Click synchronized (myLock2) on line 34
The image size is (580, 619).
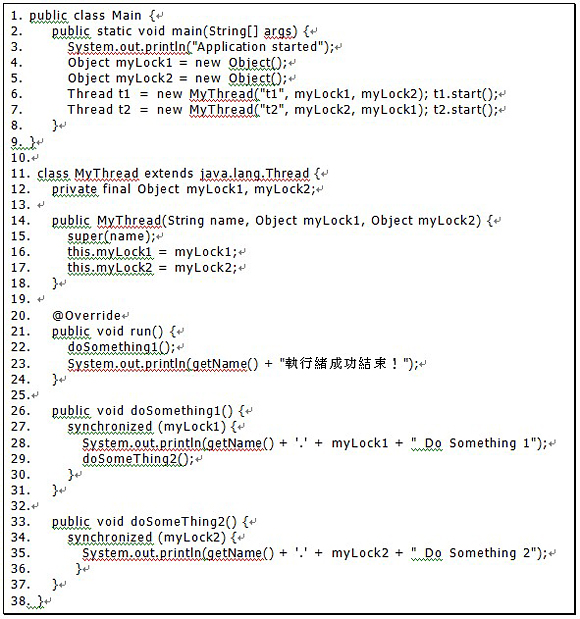tap(146, 538)
